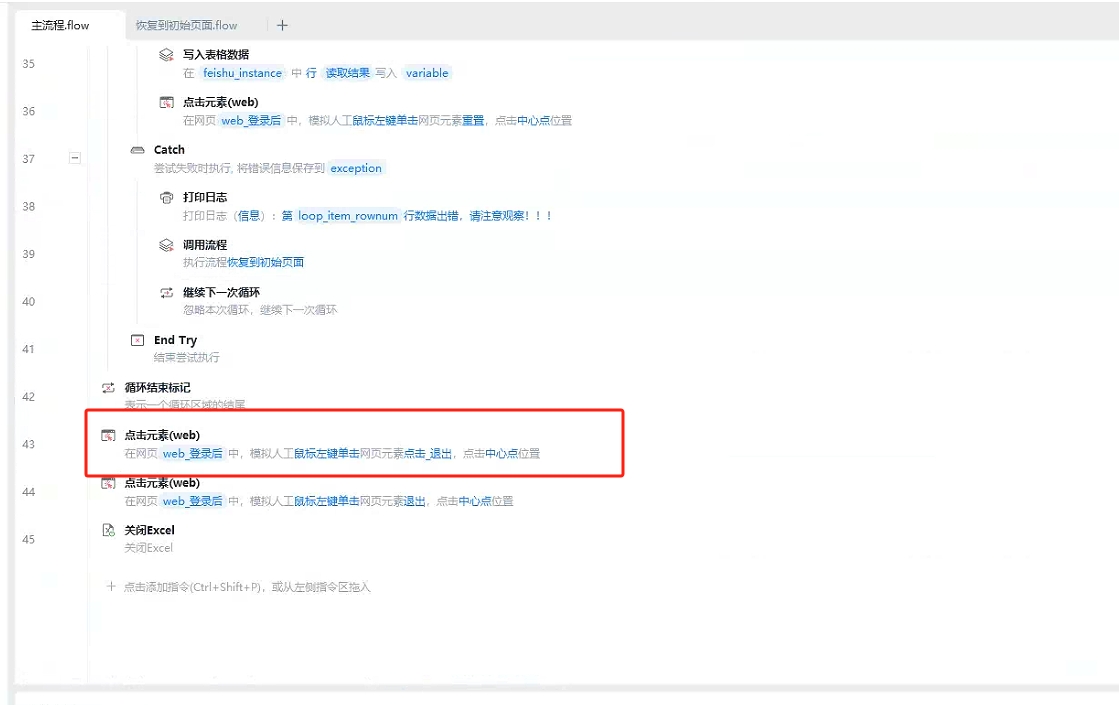Select the 继续下一次循环 step title
1119x705 pixels.
pyautogui.click(x=221, y=293)
